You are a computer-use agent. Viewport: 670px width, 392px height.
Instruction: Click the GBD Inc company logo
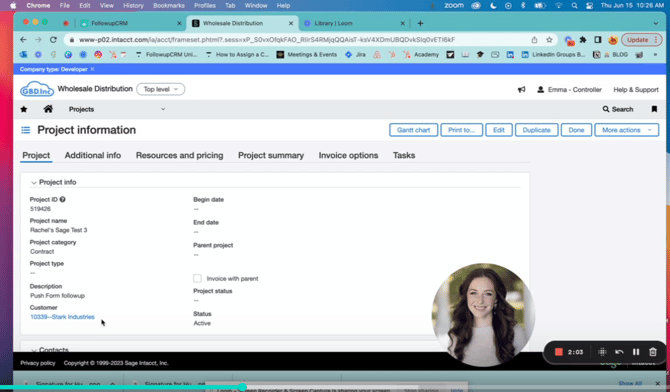pyautogui.click(x=37, y=89)
